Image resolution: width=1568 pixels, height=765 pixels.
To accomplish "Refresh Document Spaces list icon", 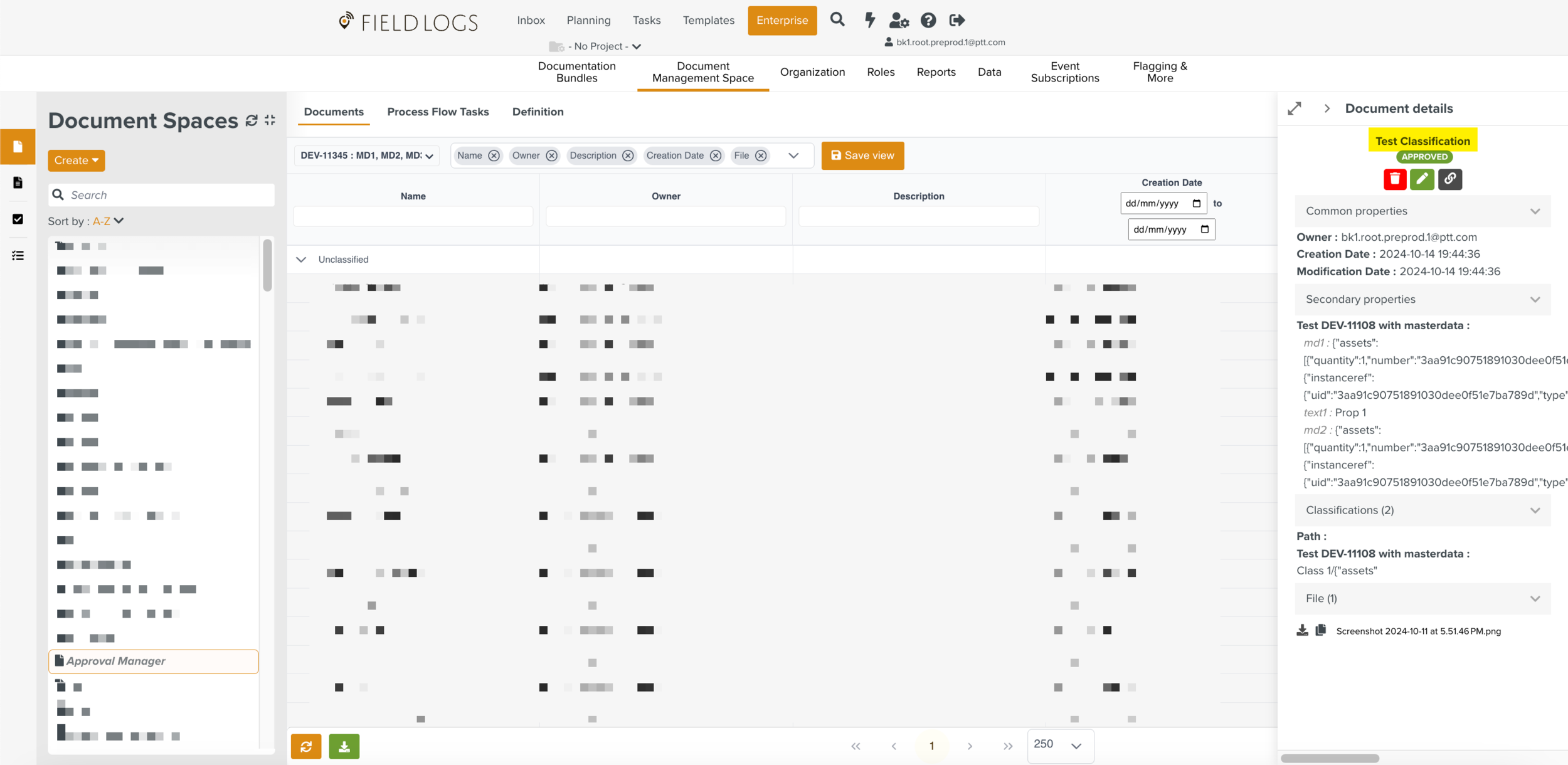I will (x=252, y=120).
